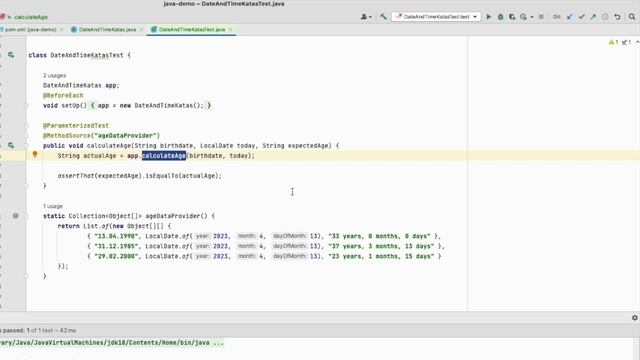Click the '1 usage' hint above ageDataProvider
The width and height of the screenshot is (640, 360).
(x=53, y=206)
